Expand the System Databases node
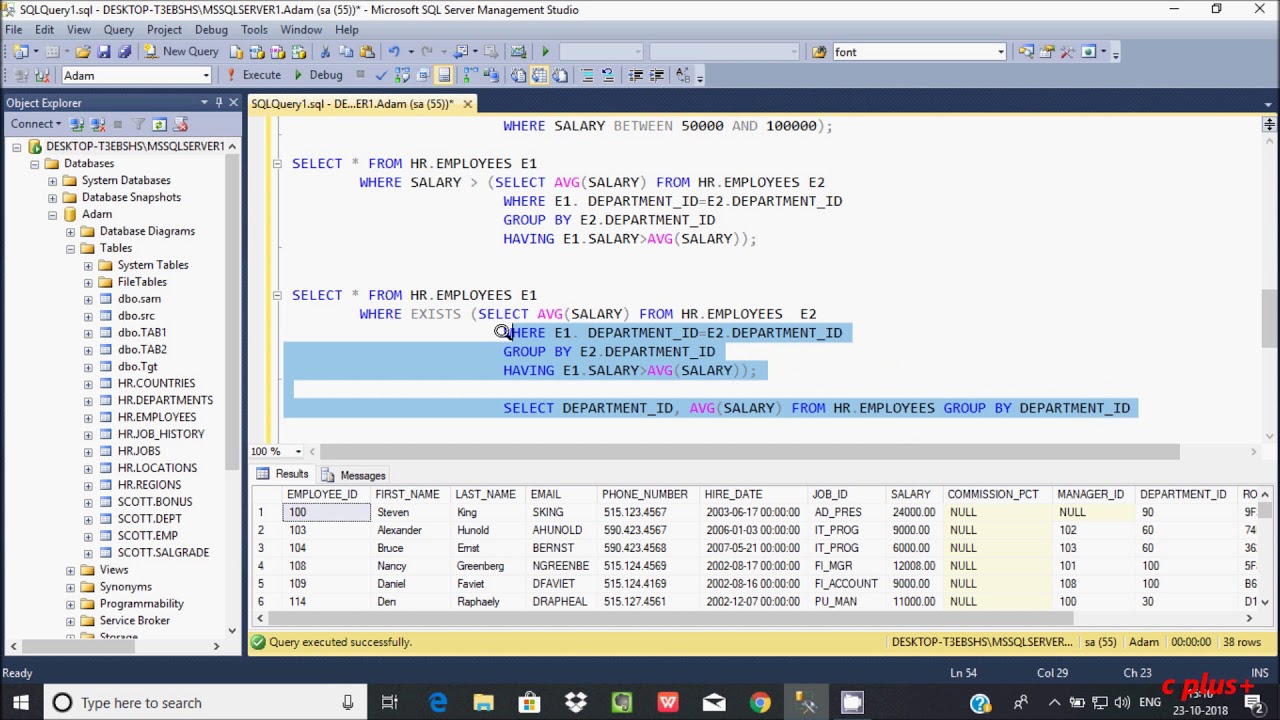 [52, 180]
